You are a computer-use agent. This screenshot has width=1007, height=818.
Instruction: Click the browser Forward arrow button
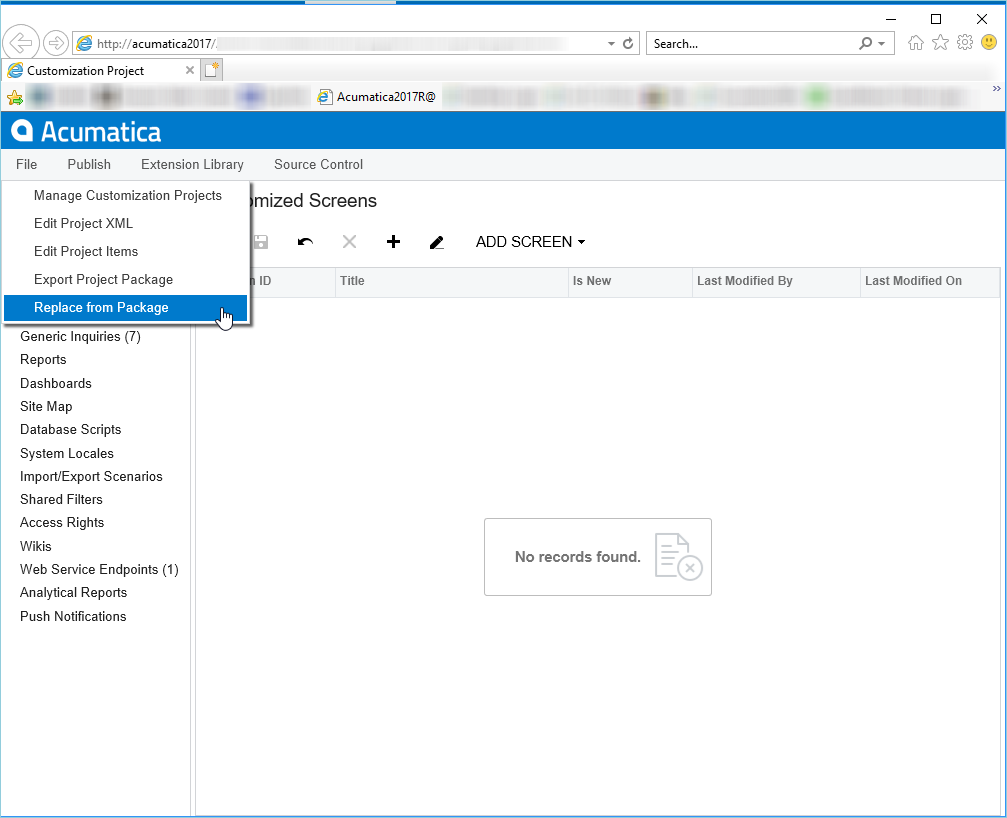(56, 43)
